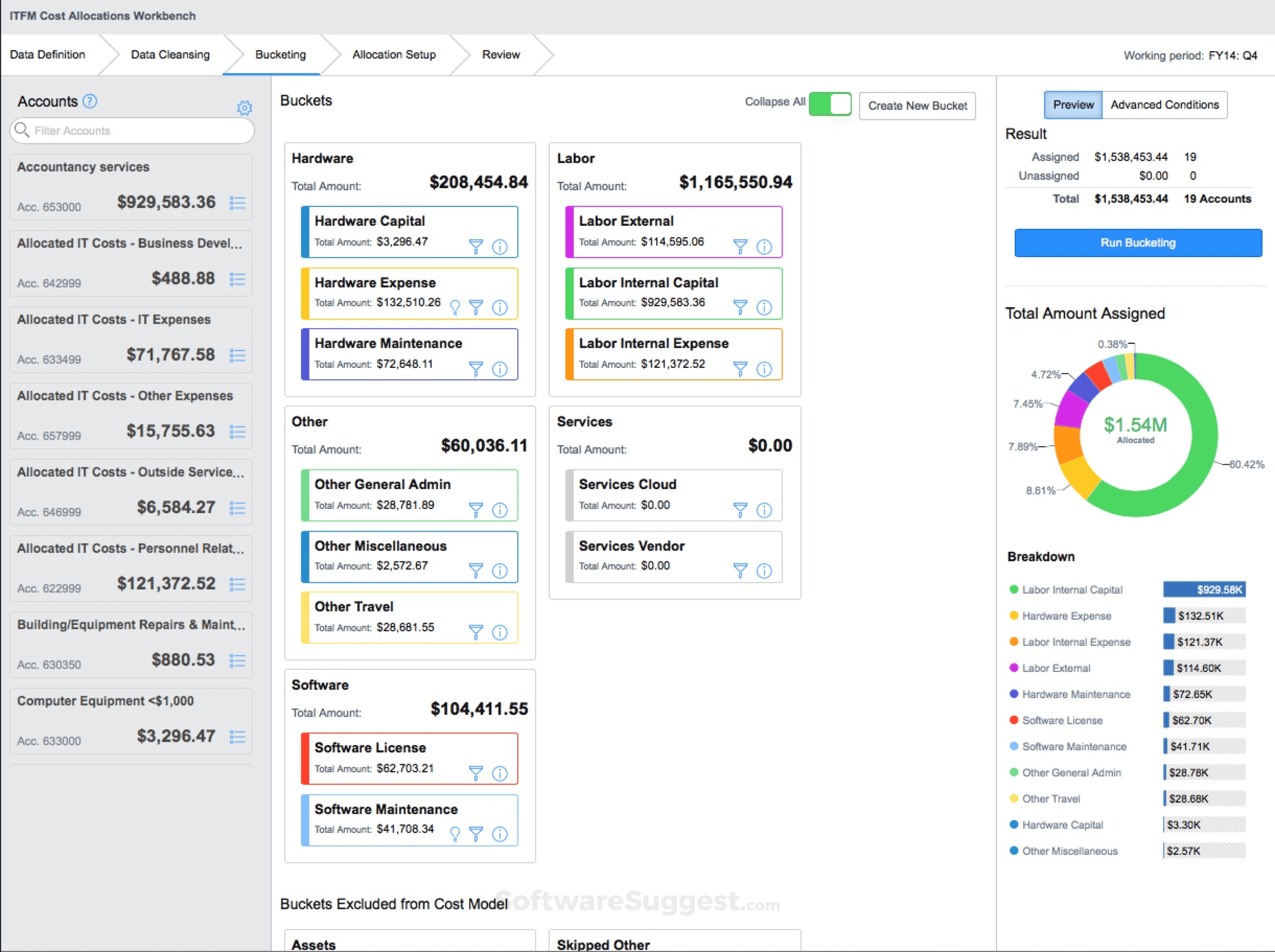Click the Preview tab in results panel
1275x952 pixels.
(x=1071, y=105)
